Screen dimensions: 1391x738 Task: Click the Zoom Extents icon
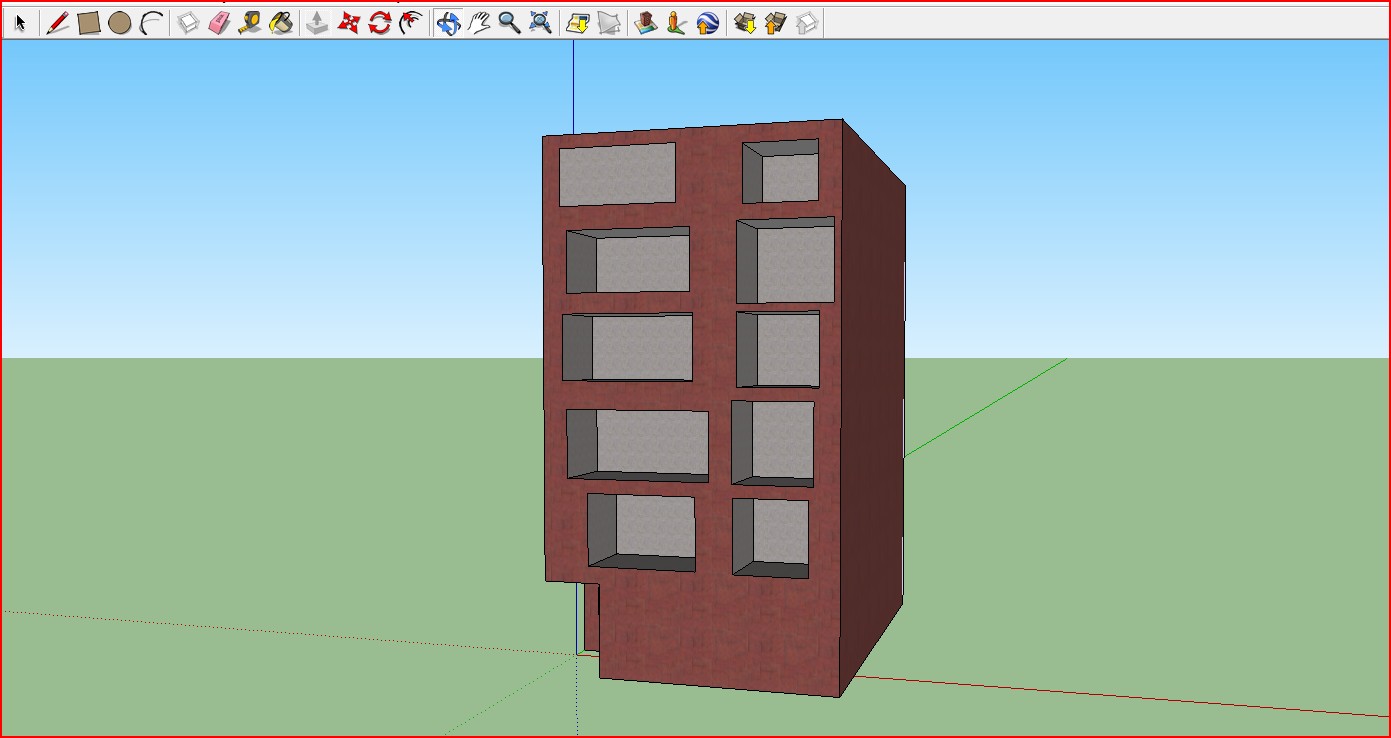540,23
